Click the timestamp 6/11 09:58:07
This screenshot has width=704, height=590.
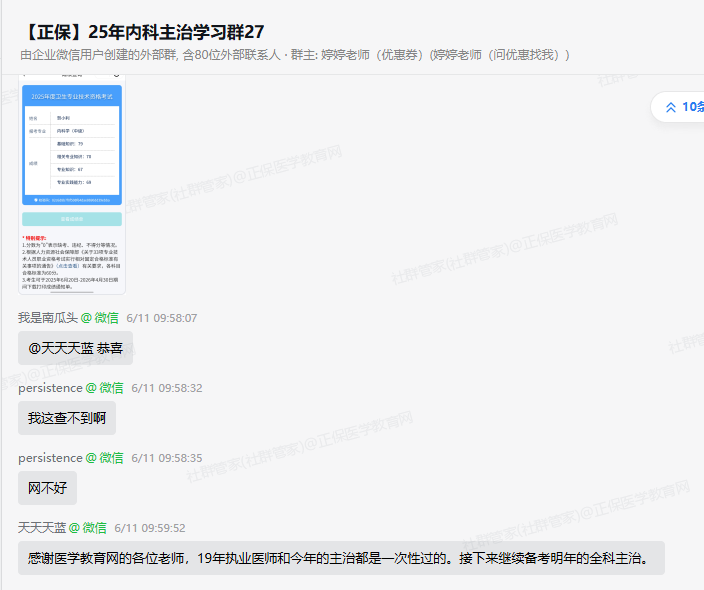(162, 318)
